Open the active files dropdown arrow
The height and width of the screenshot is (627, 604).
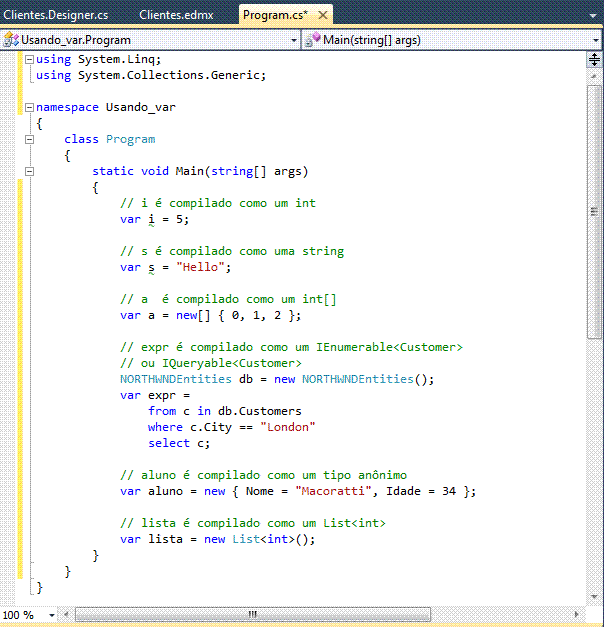click(593, 16)
